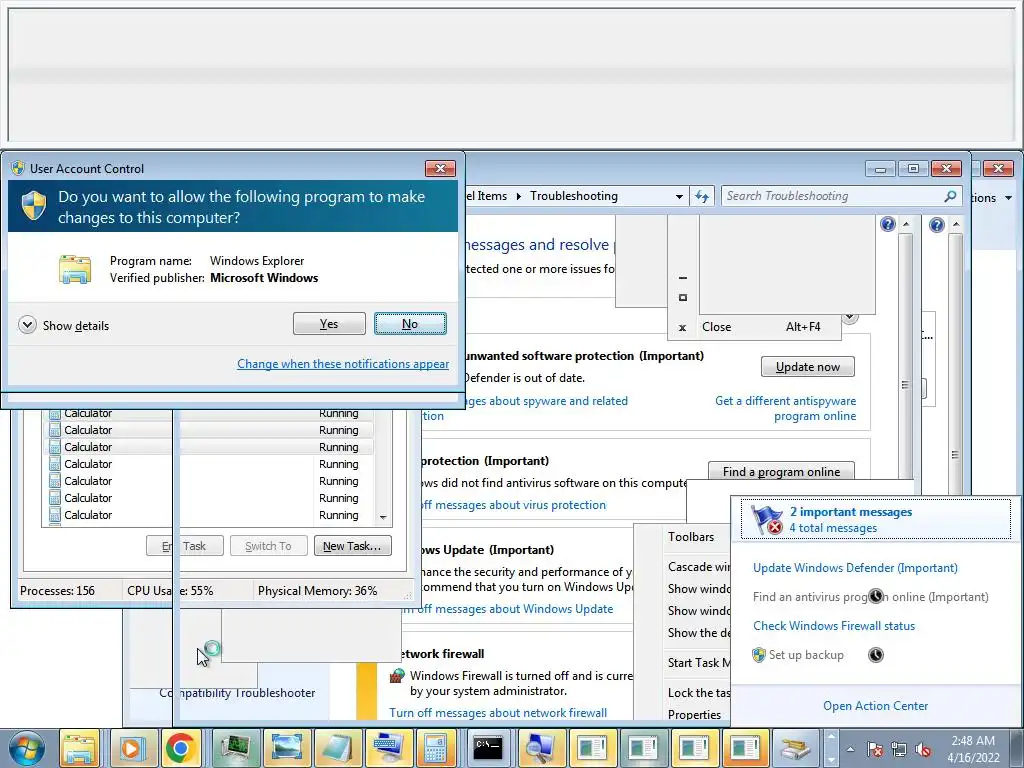Screen dimensions: 1024x768
Task: Click the Compatibility Troubleshooter label
Action: pyautogui.click(x=237, y=693)
